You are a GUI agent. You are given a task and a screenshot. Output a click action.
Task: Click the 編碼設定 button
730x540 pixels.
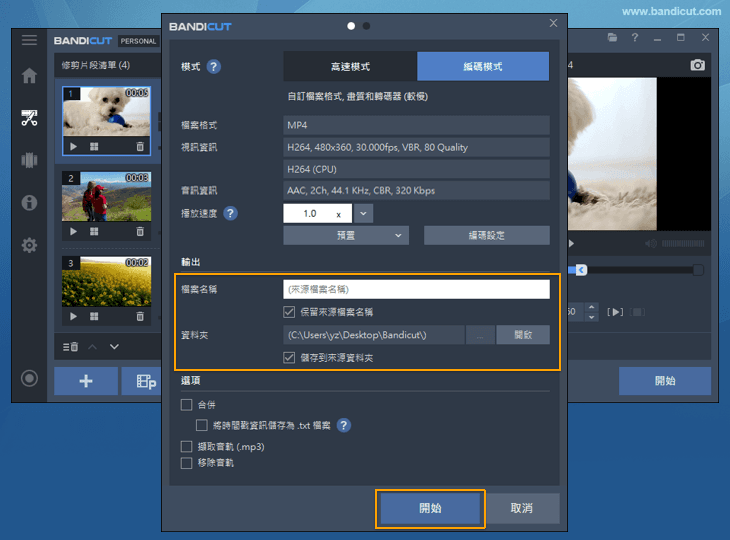pyautogui.click(x=486, y=236)
